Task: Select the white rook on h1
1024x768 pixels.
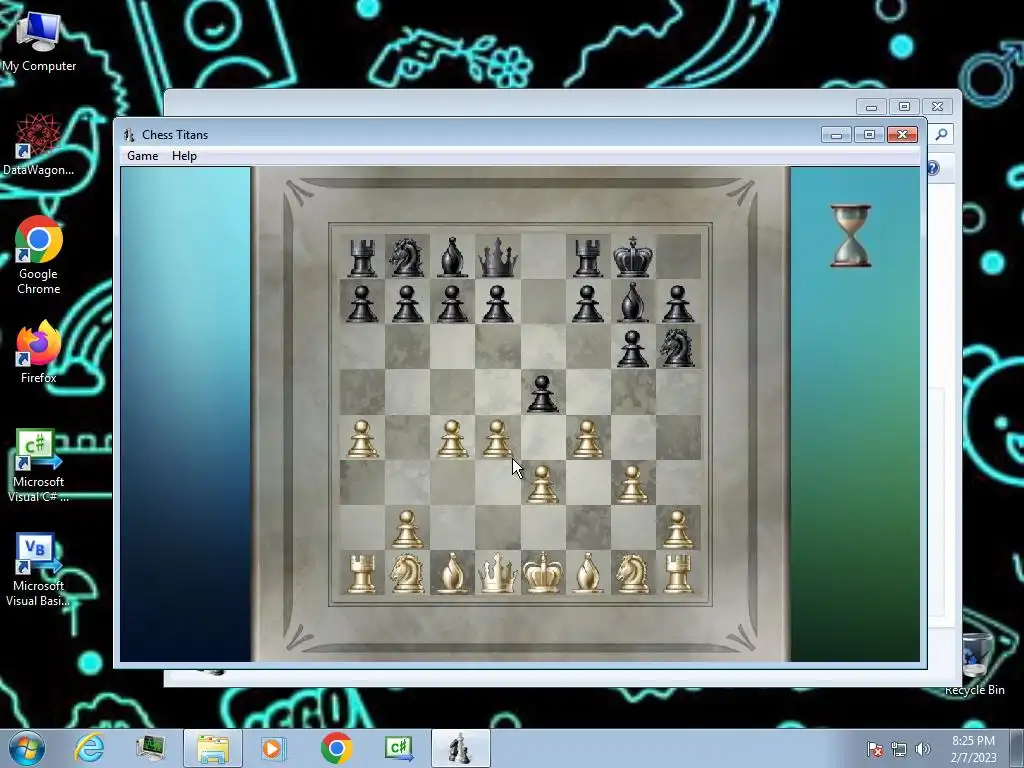Action: click(x=678, y=573)
